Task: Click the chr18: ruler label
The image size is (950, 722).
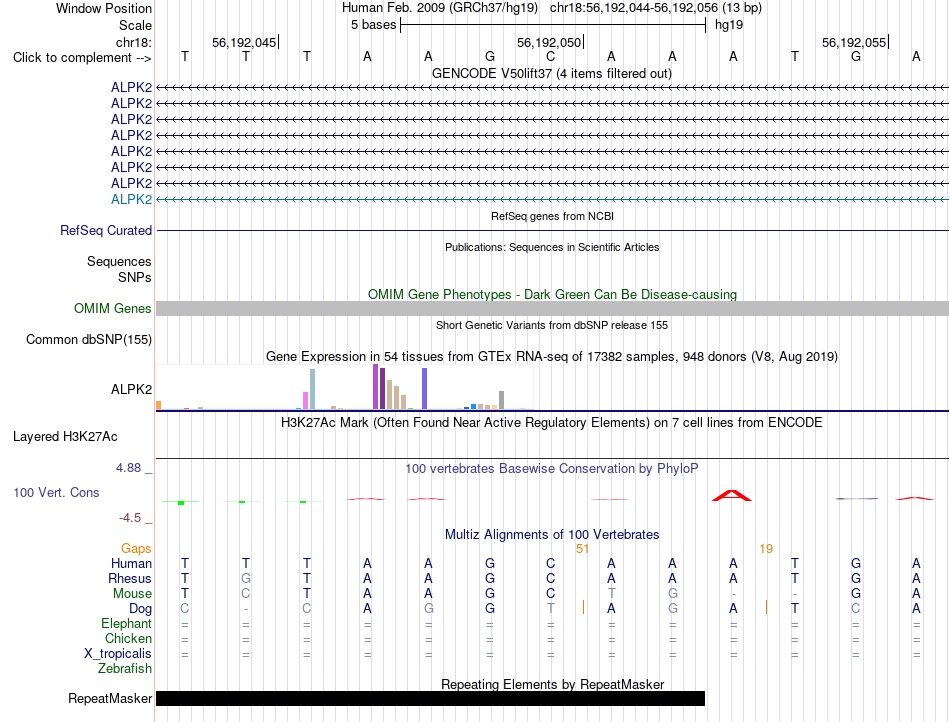Action: [133, 42]
